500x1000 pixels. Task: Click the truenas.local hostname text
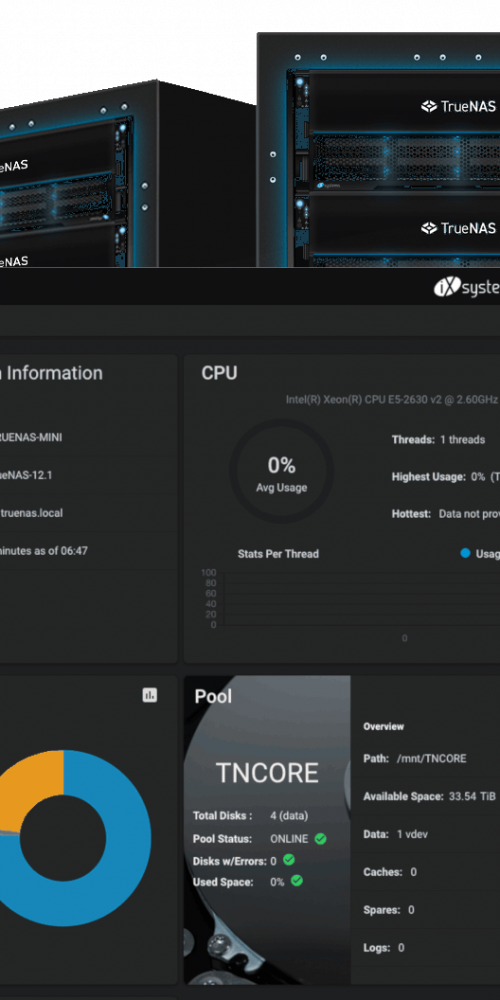pyautogui.click(x=31, y=513)
